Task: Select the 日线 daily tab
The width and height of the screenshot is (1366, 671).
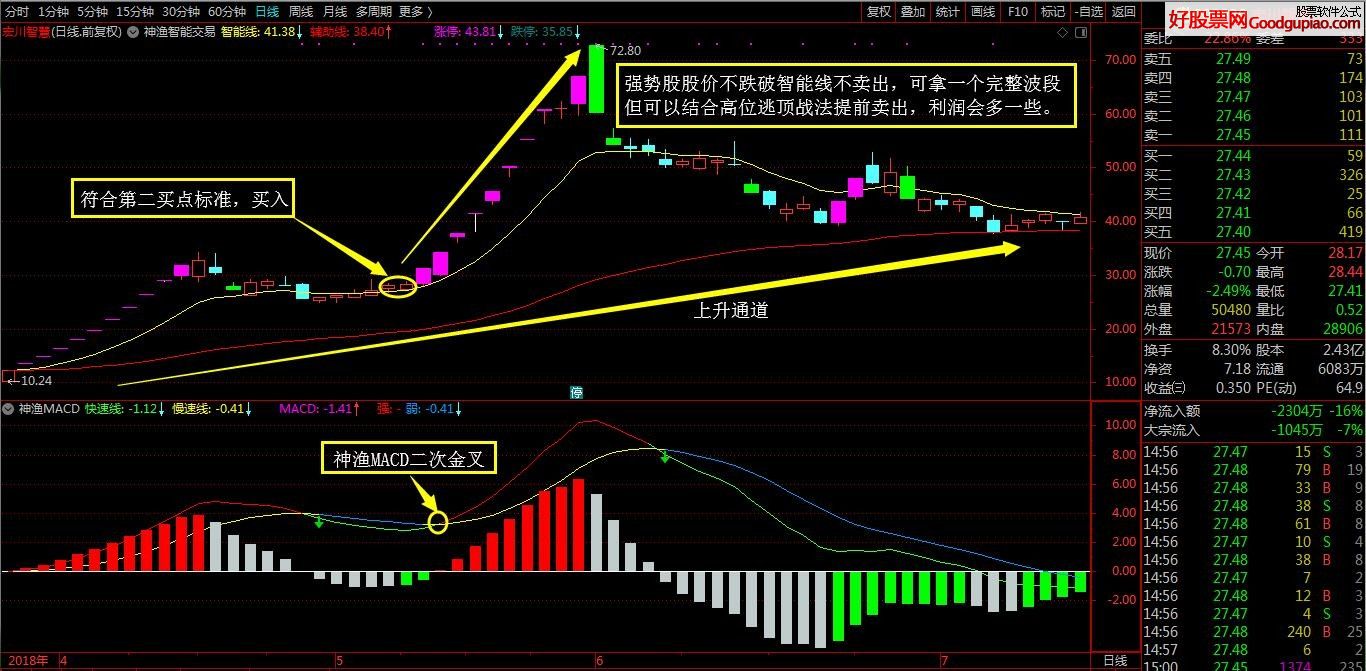Action: 267,11
